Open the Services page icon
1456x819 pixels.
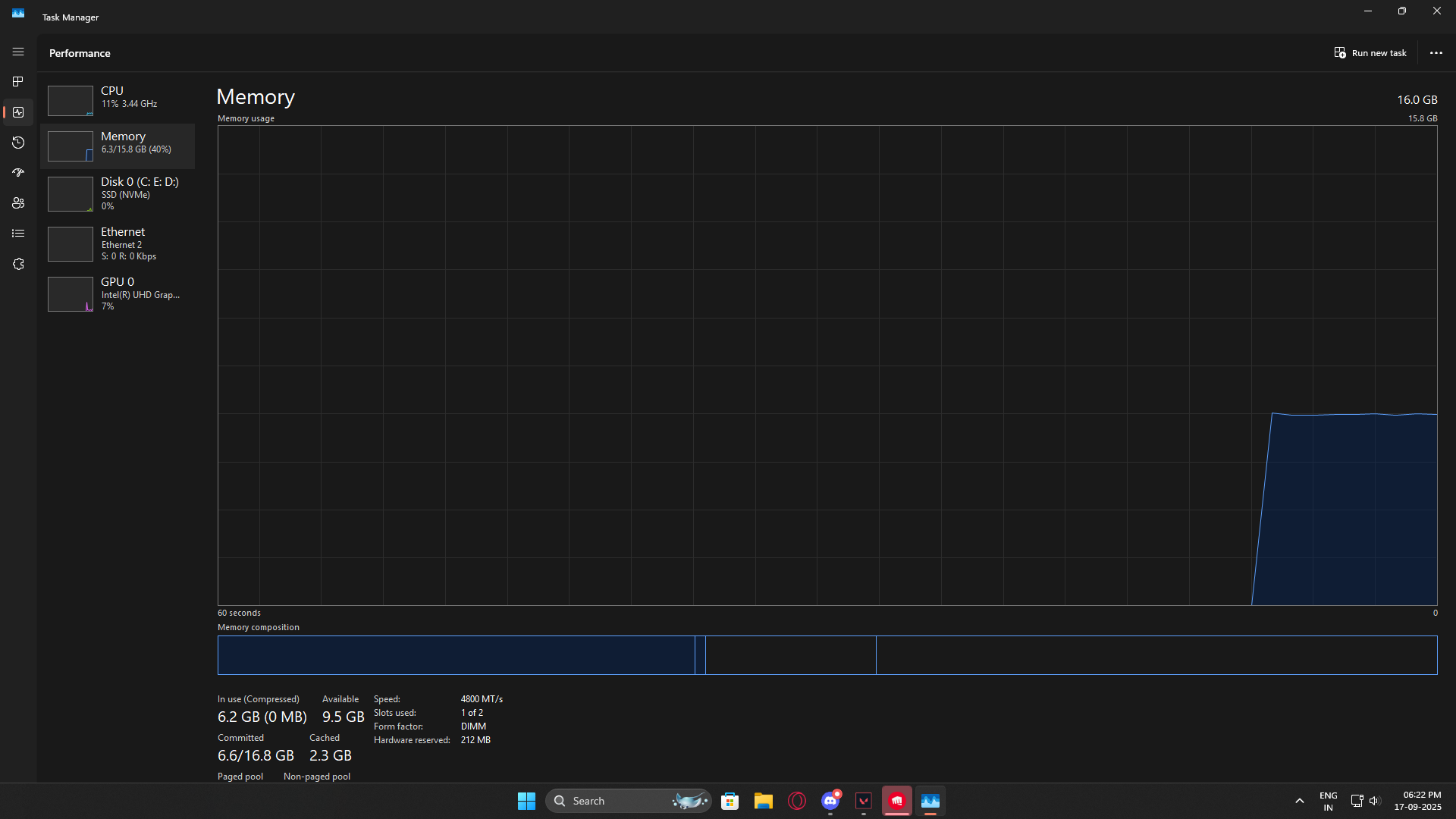point(18,264)
